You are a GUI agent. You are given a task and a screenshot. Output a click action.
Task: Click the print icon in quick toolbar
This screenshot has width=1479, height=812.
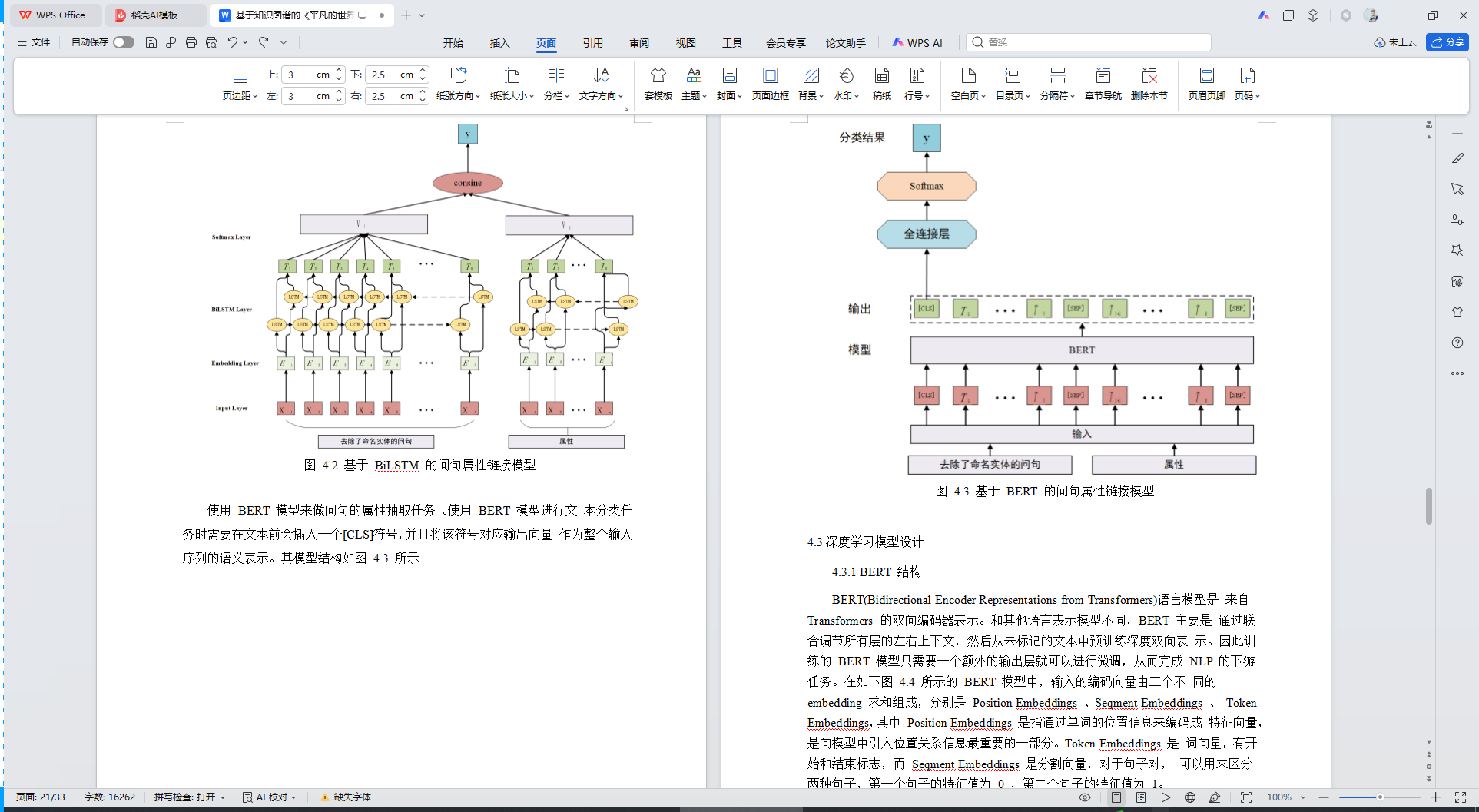click(191, 42)
